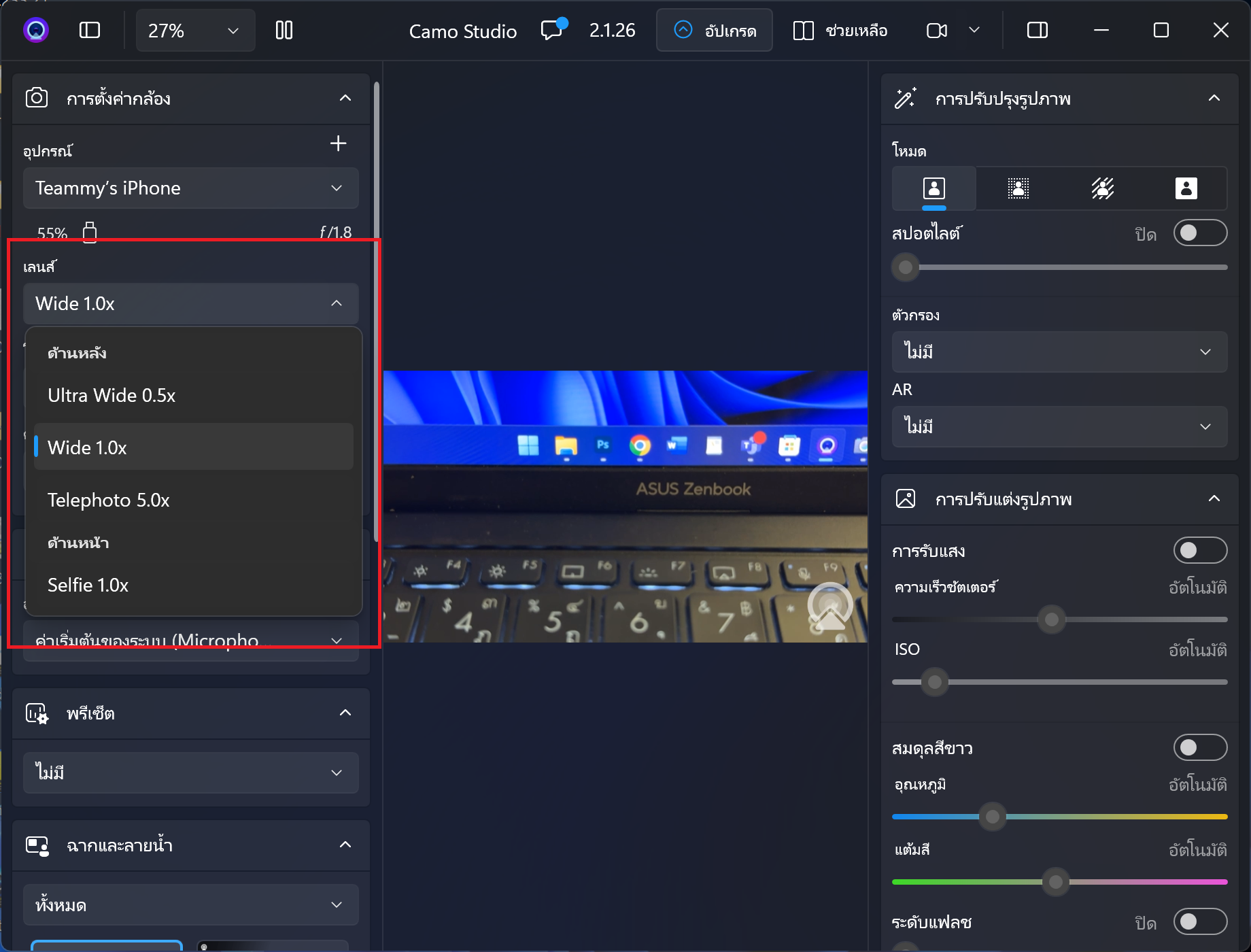Select Ultra Wide 0.5x lens
Screen dimensions: 1251x952
[x=193, y=395]
